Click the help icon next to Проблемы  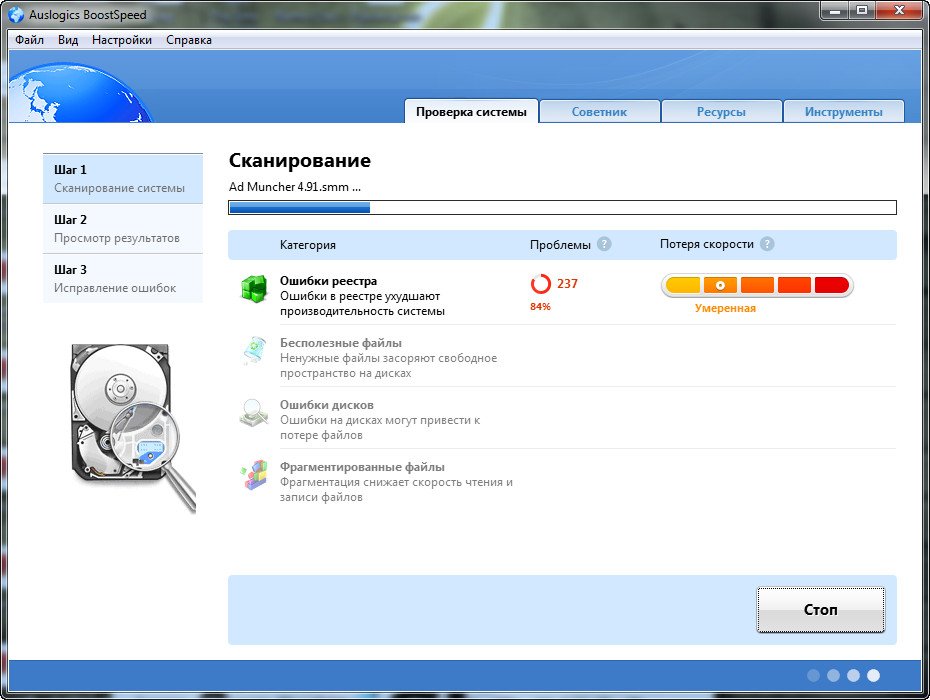pos(604,244)
